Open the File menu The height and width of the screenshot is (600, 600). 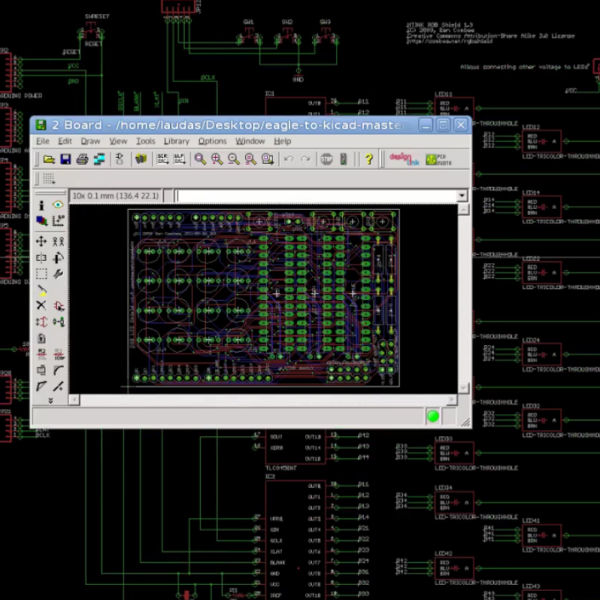[42, 141]
